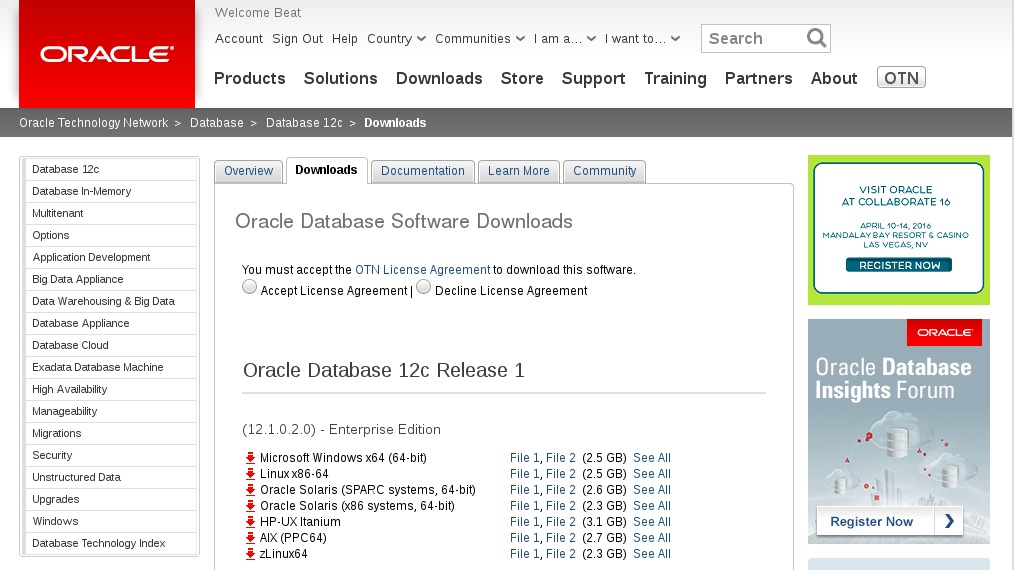Select Accept License Agreement radio button
The image size is (1014, 570).
[250, 287]
